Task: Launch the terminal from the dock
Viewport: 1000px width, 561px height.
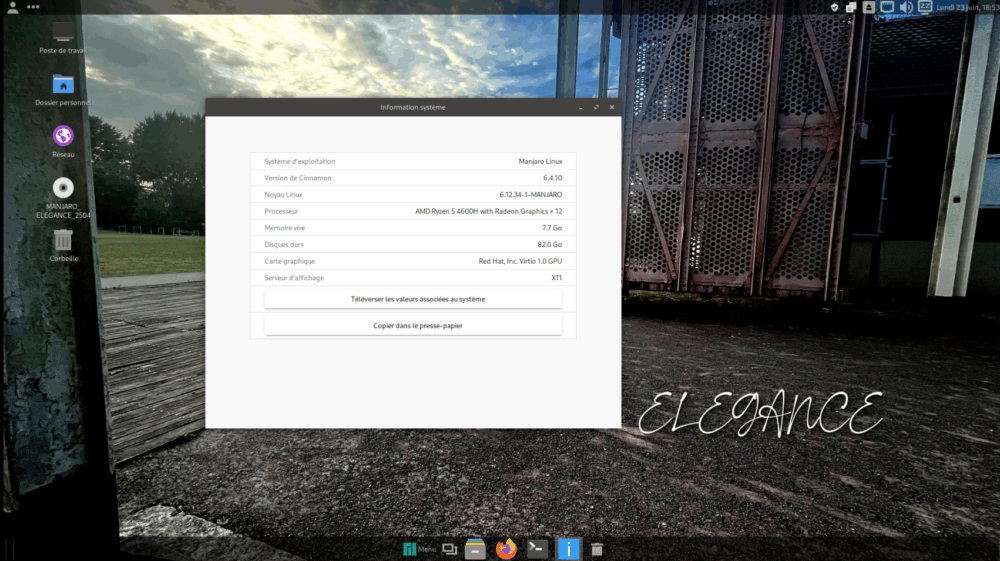Action: click(x=537, y=549)
